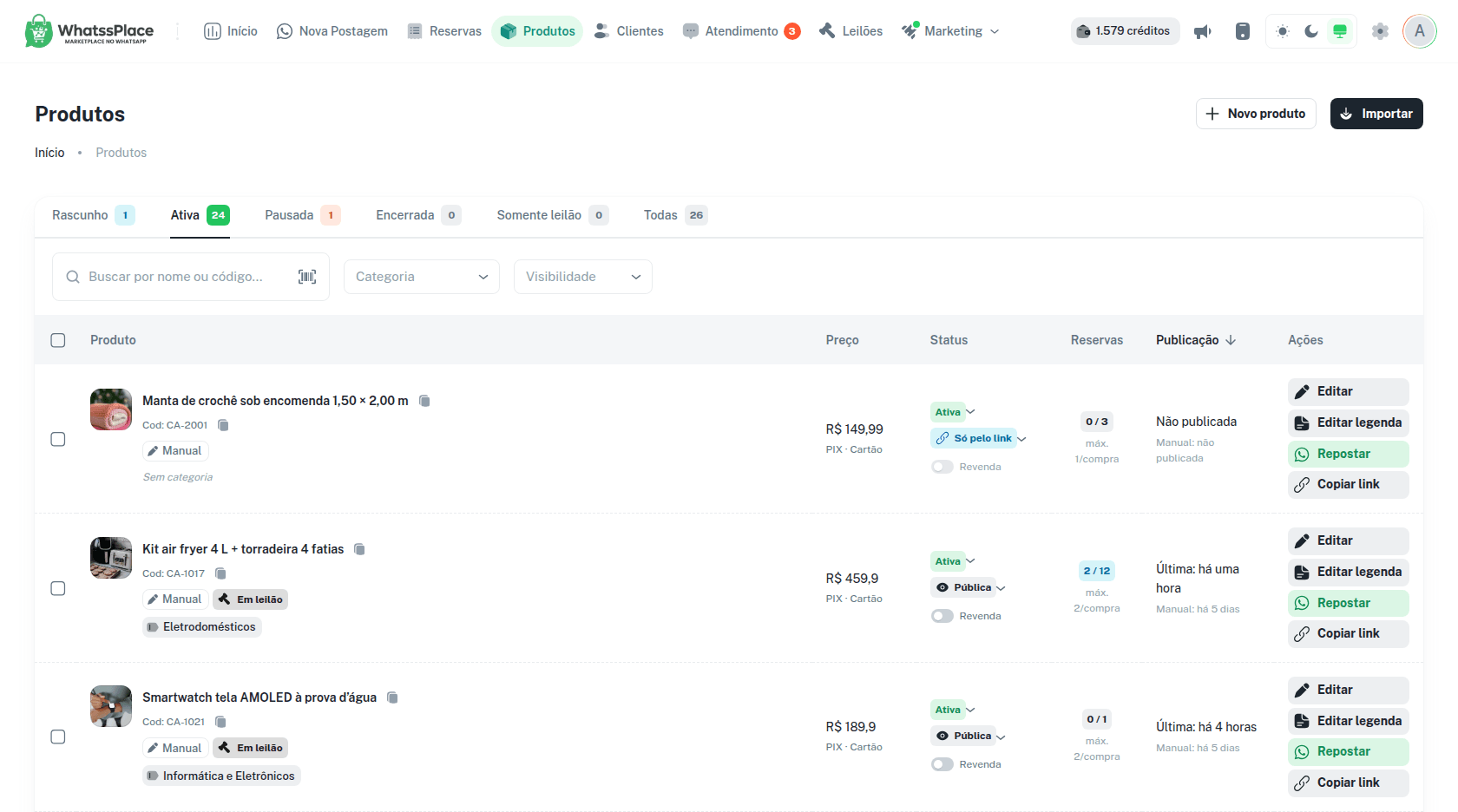Open Ativa status dropdown for Smartwatch

[954, 710]
